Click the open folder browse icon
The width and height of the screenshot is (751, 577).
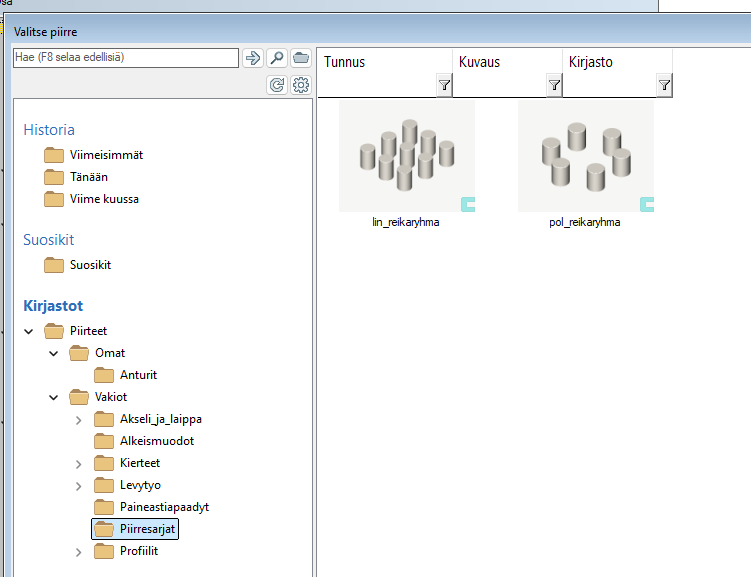click(301, 58)
